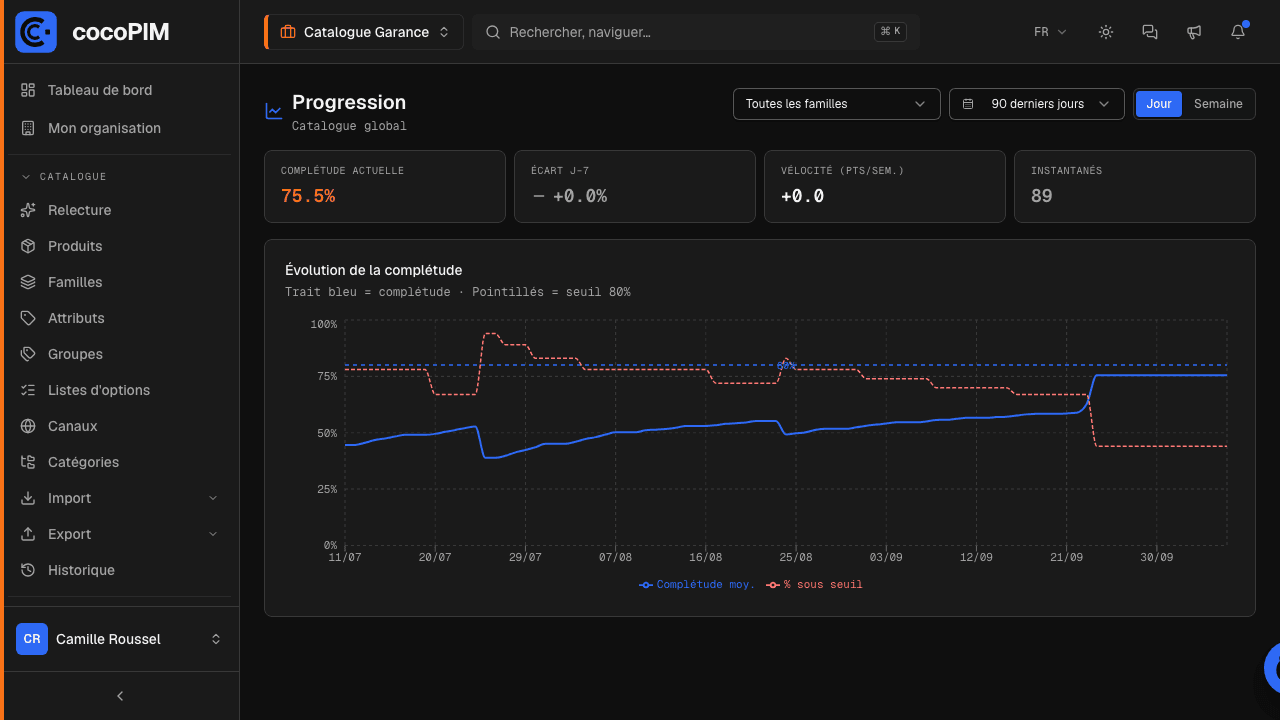This screenshot has height=720, width=1280.
Task: Open the Catalogue Garance selector
Action: (x=364, y=32)
